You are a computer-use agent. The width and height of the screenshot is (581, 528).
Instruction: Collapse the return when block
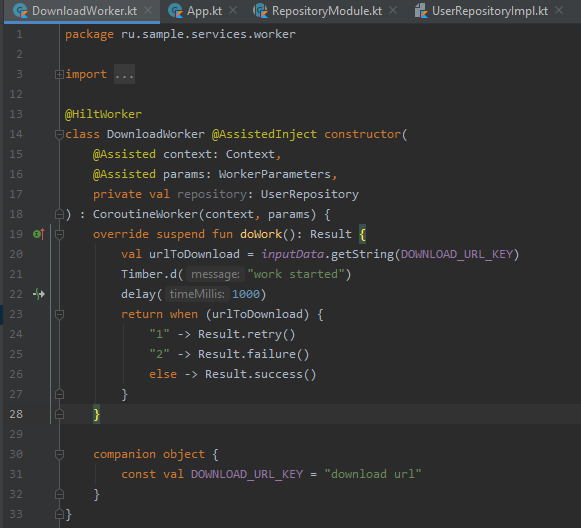tap(59, 314)
